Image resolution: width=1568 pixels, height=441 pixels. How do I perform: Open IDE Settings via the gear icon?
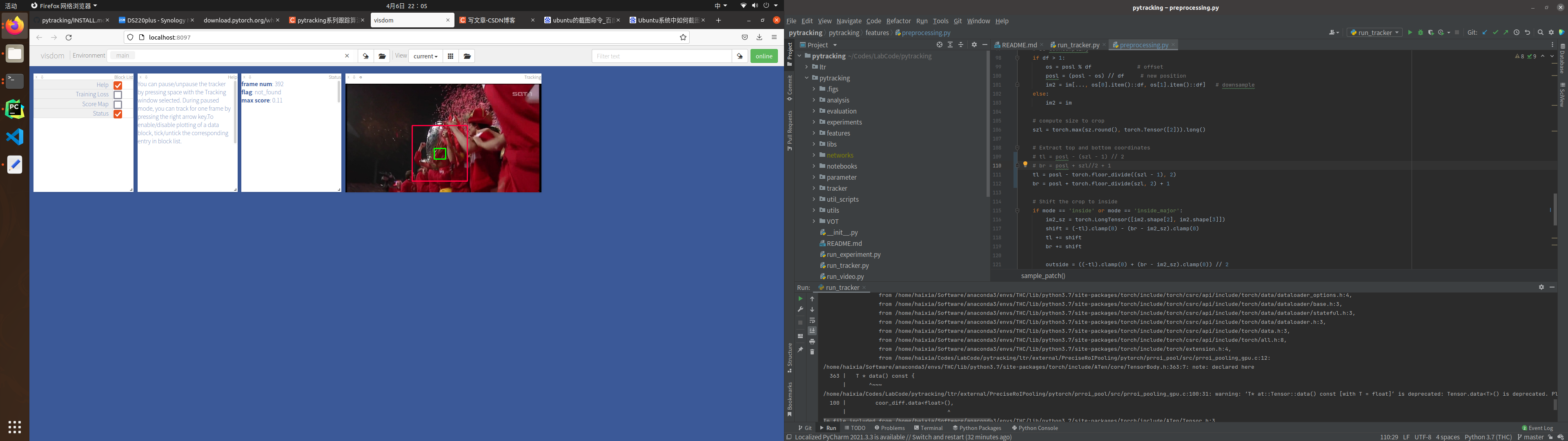1552,32
